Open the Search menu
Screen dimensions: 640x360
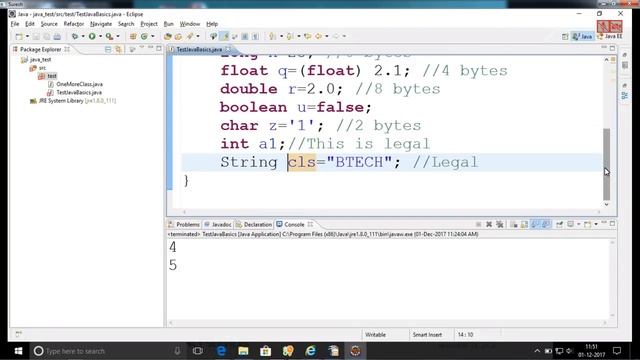click(126, 24)
